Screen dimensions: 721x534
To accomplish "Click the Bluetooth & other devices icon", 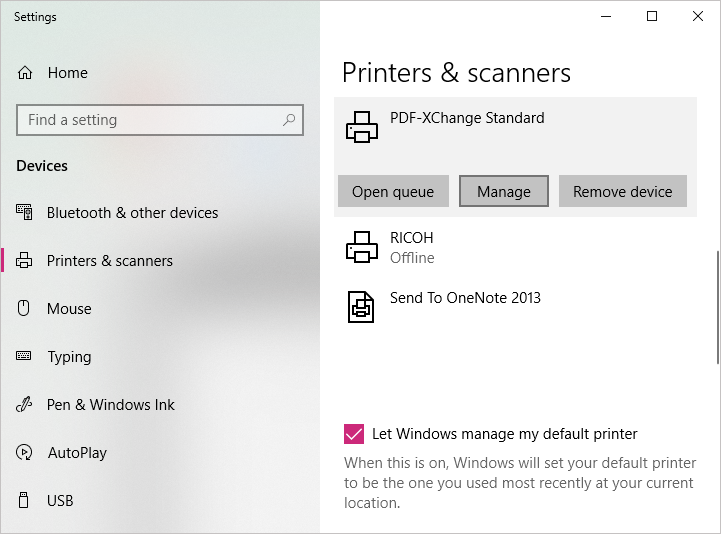I will tap(24, 212).
